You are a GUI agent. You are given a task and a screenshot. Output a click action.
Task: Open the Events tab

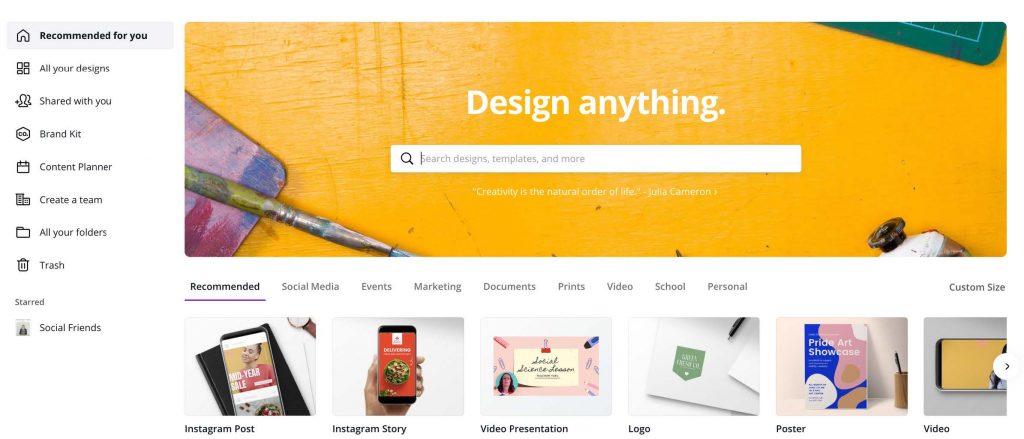(376, 286)
